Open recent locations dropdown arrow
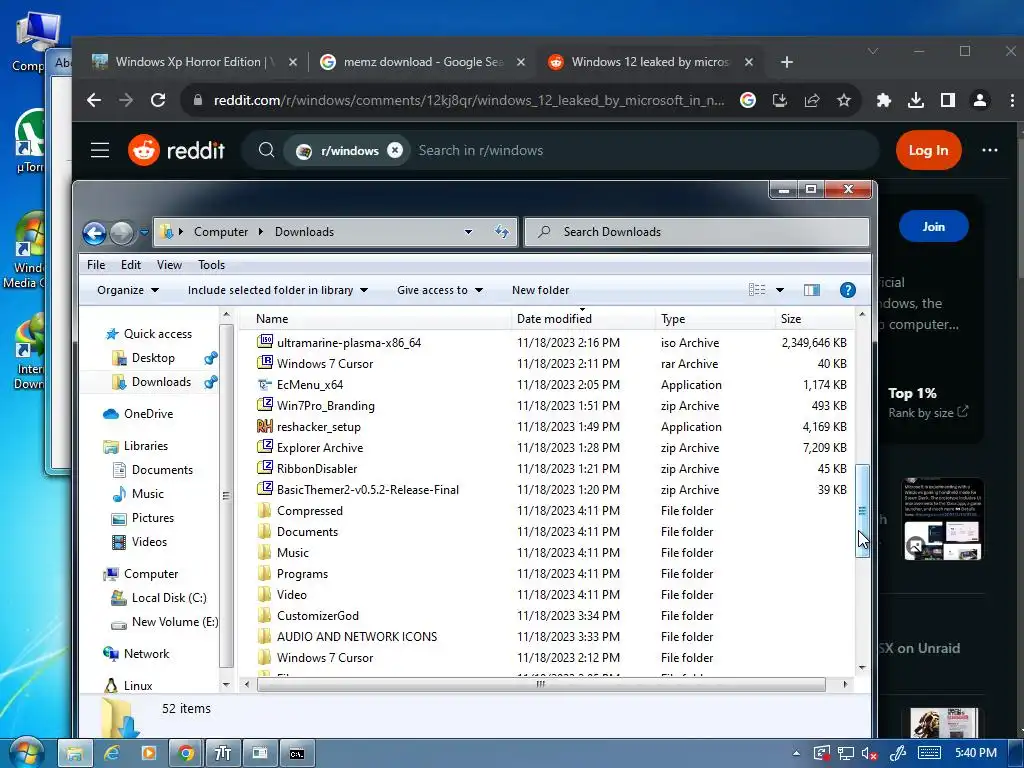 click(x=144, y=232)
